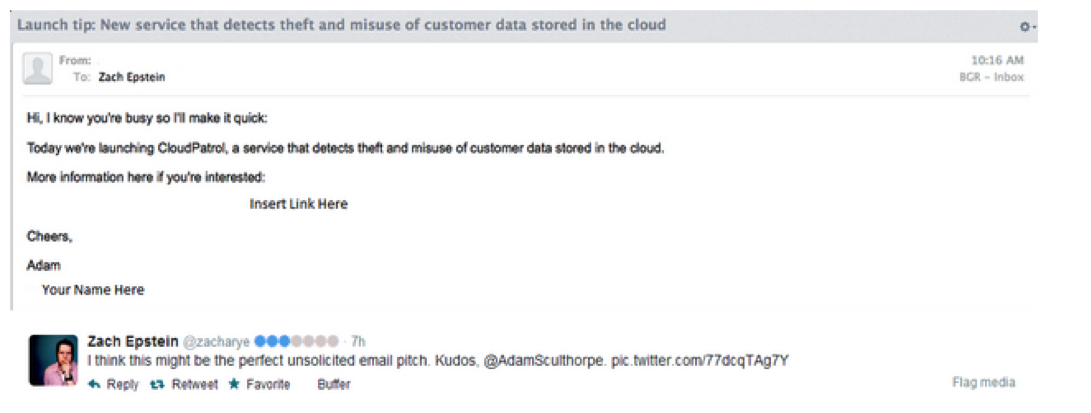Click the sender's blank avatar placeholder
This screenshot has height=413, width=1091.
(38, 69)
